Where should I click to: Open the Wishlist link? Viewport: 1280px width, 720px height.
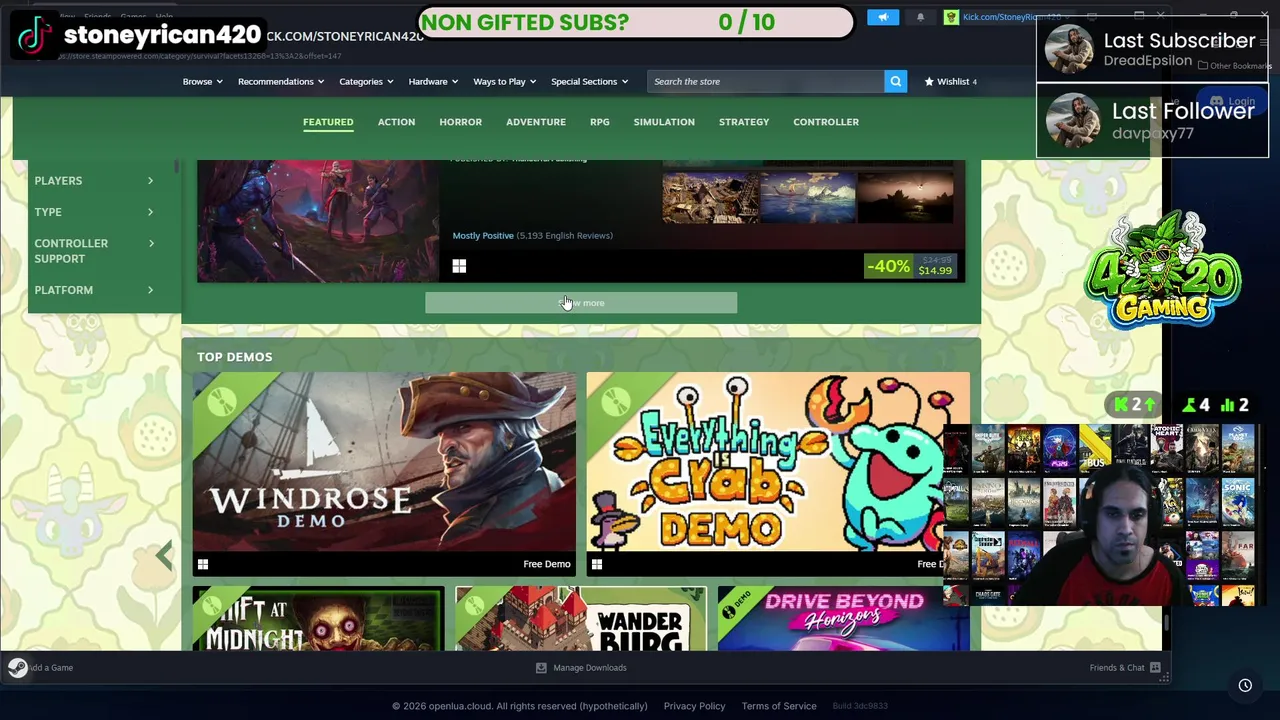tap(950, 82)
